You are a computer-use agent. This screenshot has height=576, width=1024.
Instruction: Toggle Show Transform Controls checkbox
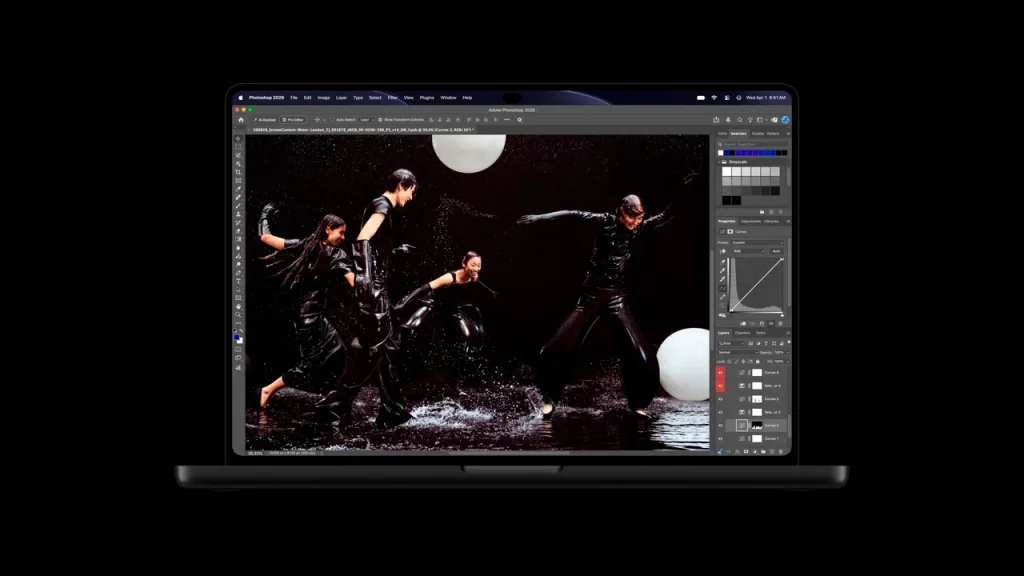coord(380,120)
